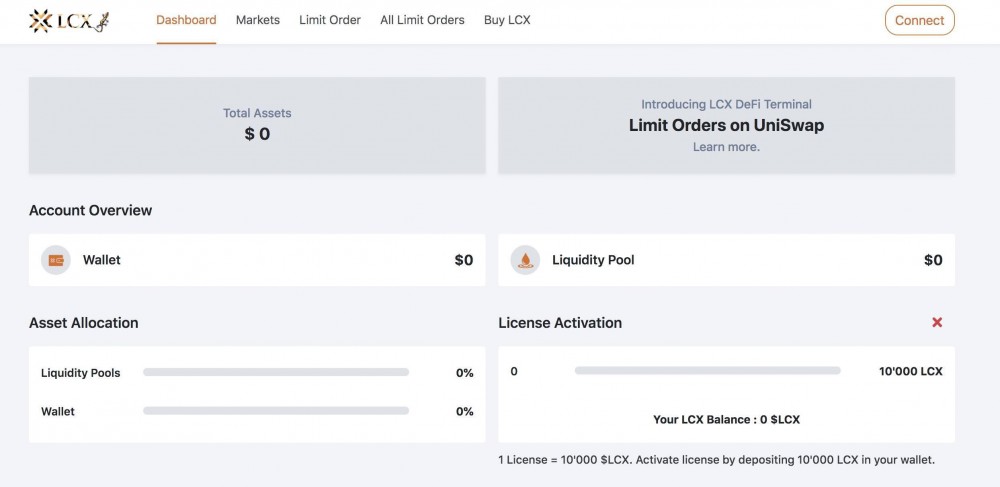Click the License Activation heading
Viewport: 1000px width, 487px height.
coord(560,323)
